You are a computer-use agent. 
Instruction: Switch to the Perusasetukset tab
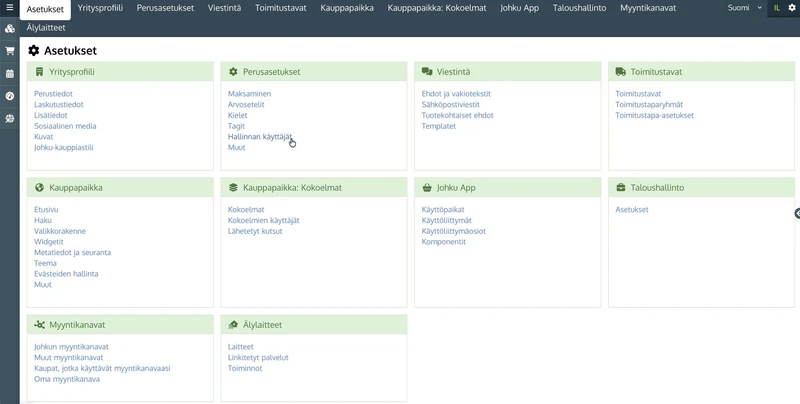point(165,8)
